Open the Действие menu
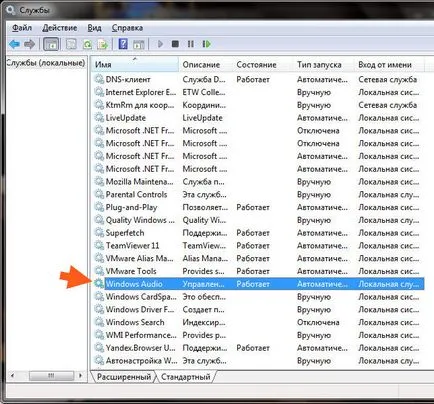The width and height of the screenshot is (434, 404). click(60, 28)
